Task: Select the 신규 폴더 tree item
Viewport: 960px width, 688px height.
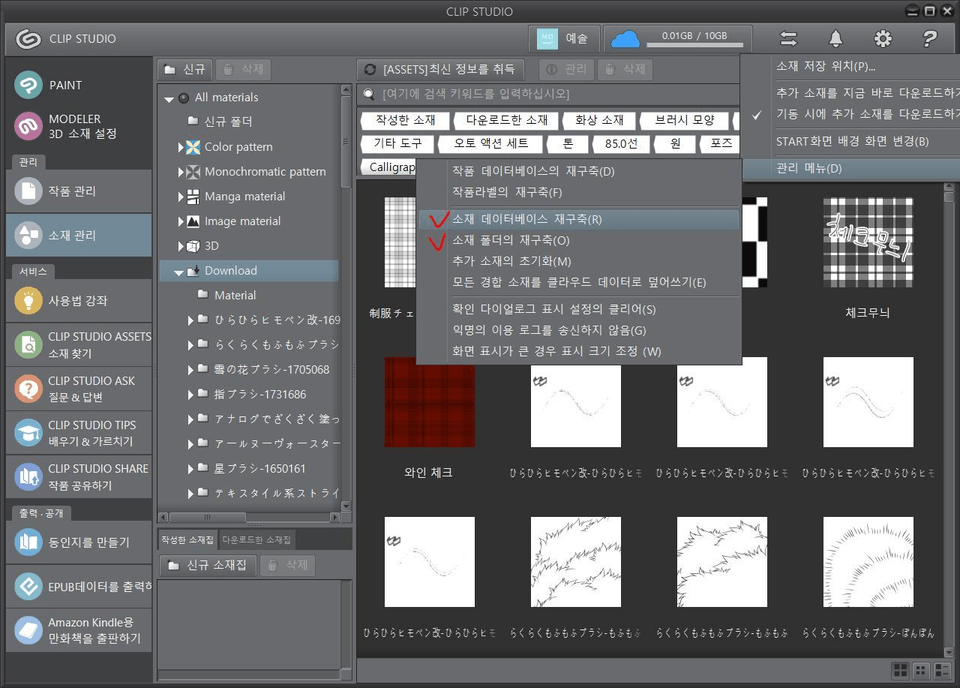Action: point(228,122)
